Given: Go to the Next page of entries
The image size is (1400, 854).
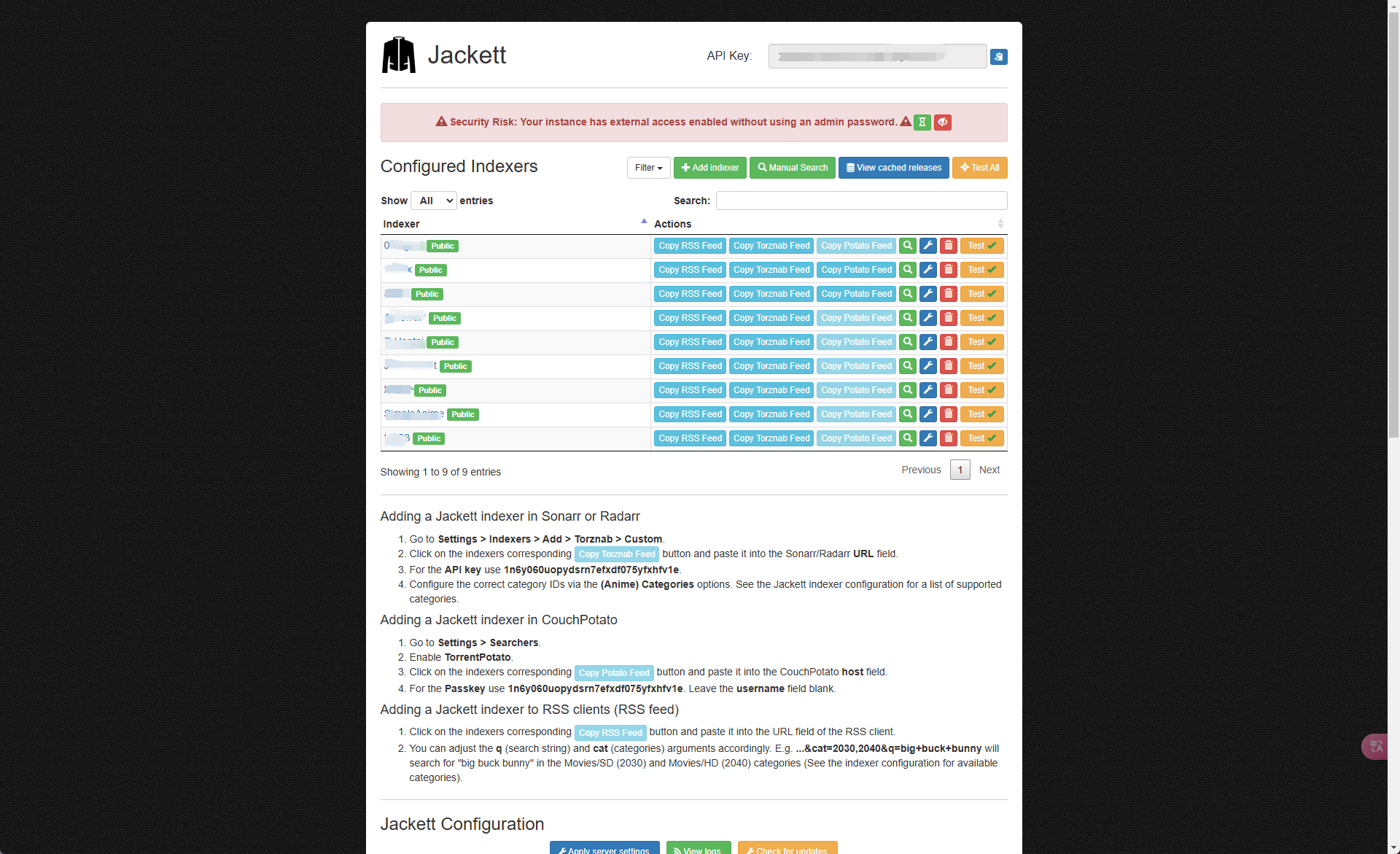Looking at the screenshot, I should (989, 470).
